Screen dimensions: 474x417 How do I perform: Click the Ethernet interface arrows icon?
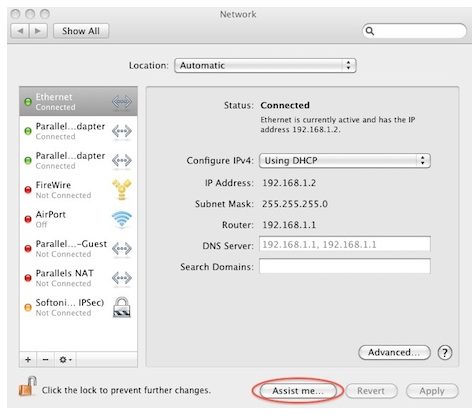click(122, 102)
